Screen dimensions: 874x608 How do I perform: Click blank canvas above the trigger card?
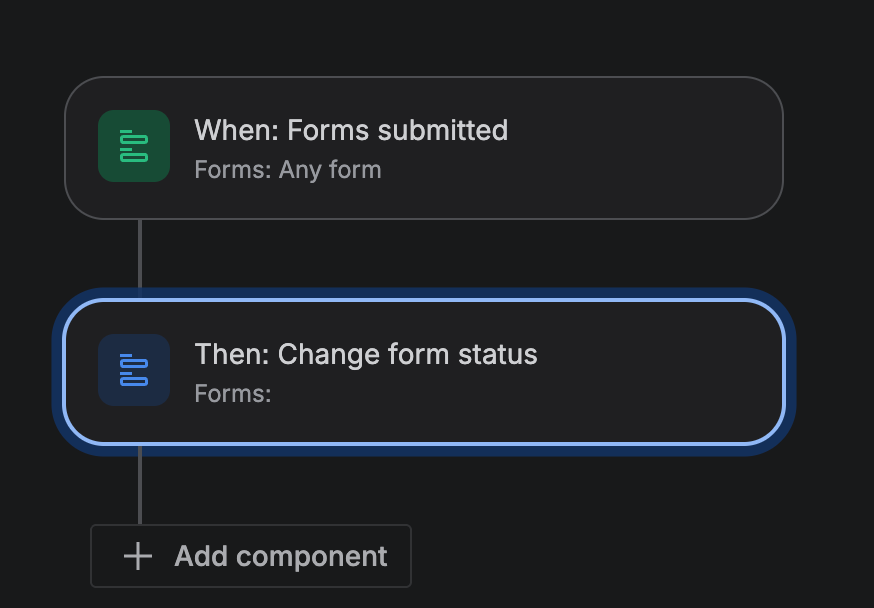[x=424, y=35]
